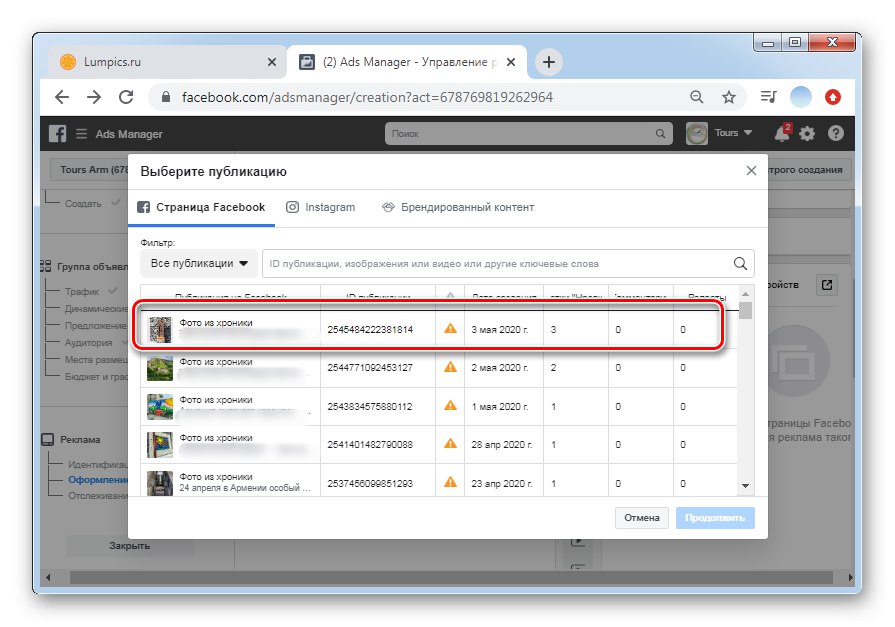The image size is (895, 627).
Task: Bookmark the page with the star icon
Action: [x=728, y=97]
